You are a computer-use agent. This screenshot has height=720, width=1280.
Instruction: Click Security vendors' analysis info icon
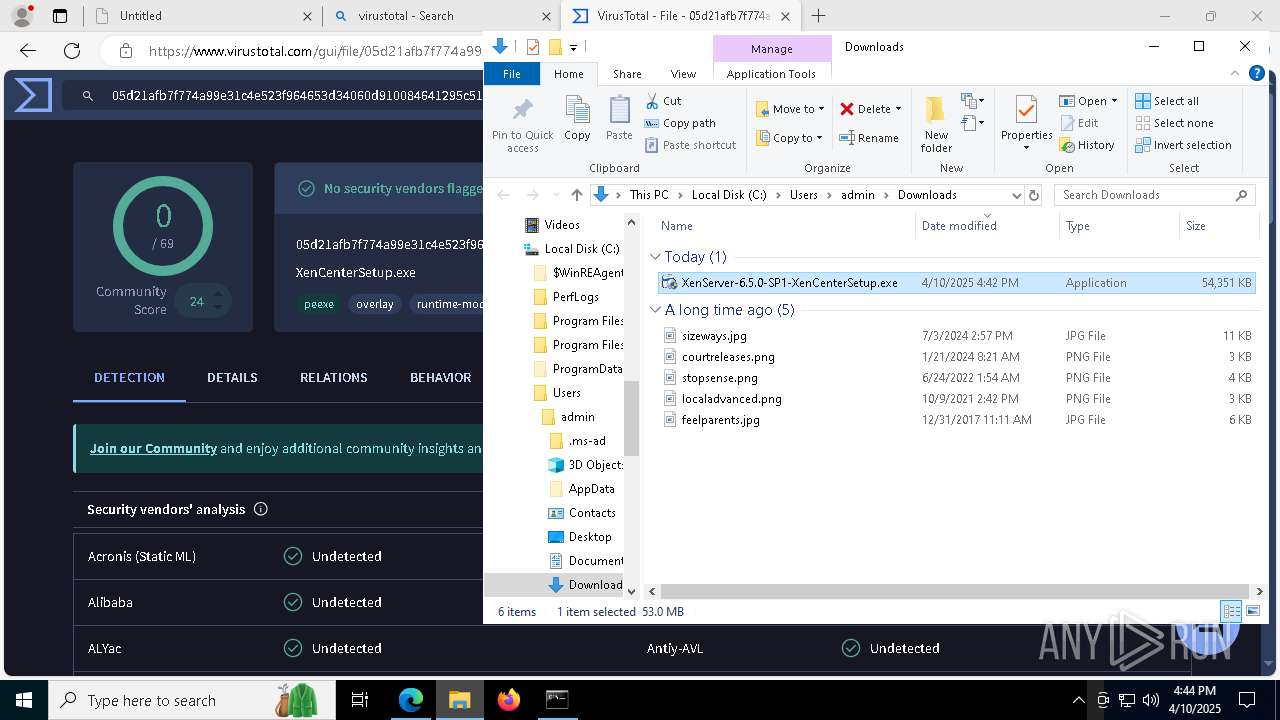click(x=261, y=509)
